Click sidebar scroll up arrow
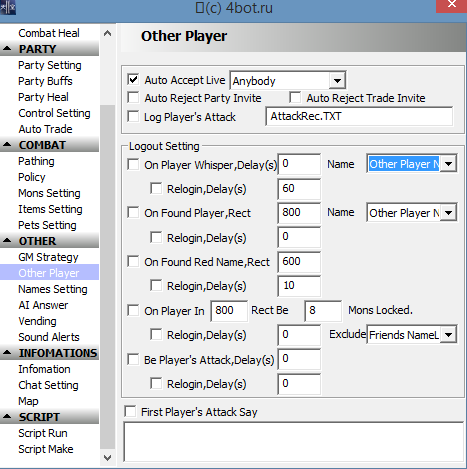The width and height of the screenshot is (467, 469). click(x=107, y=33)
